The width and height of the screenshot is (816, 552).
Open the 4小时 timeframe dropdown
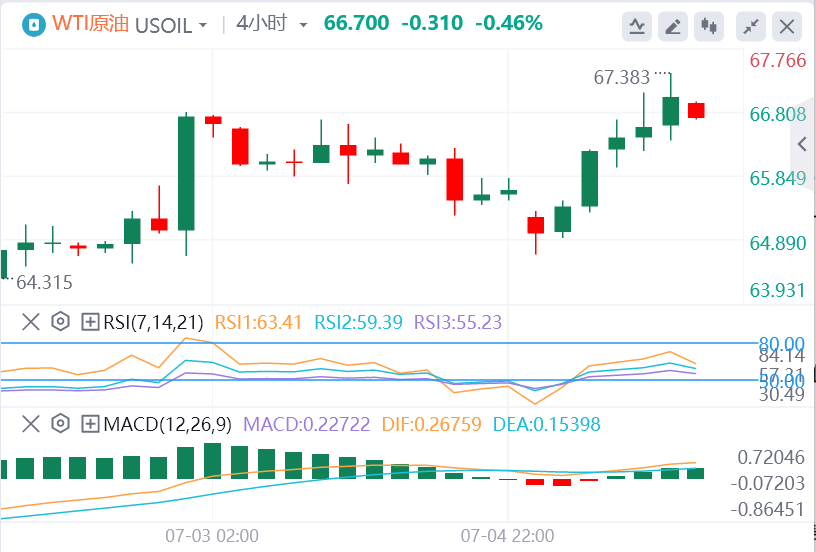[272, 23]
